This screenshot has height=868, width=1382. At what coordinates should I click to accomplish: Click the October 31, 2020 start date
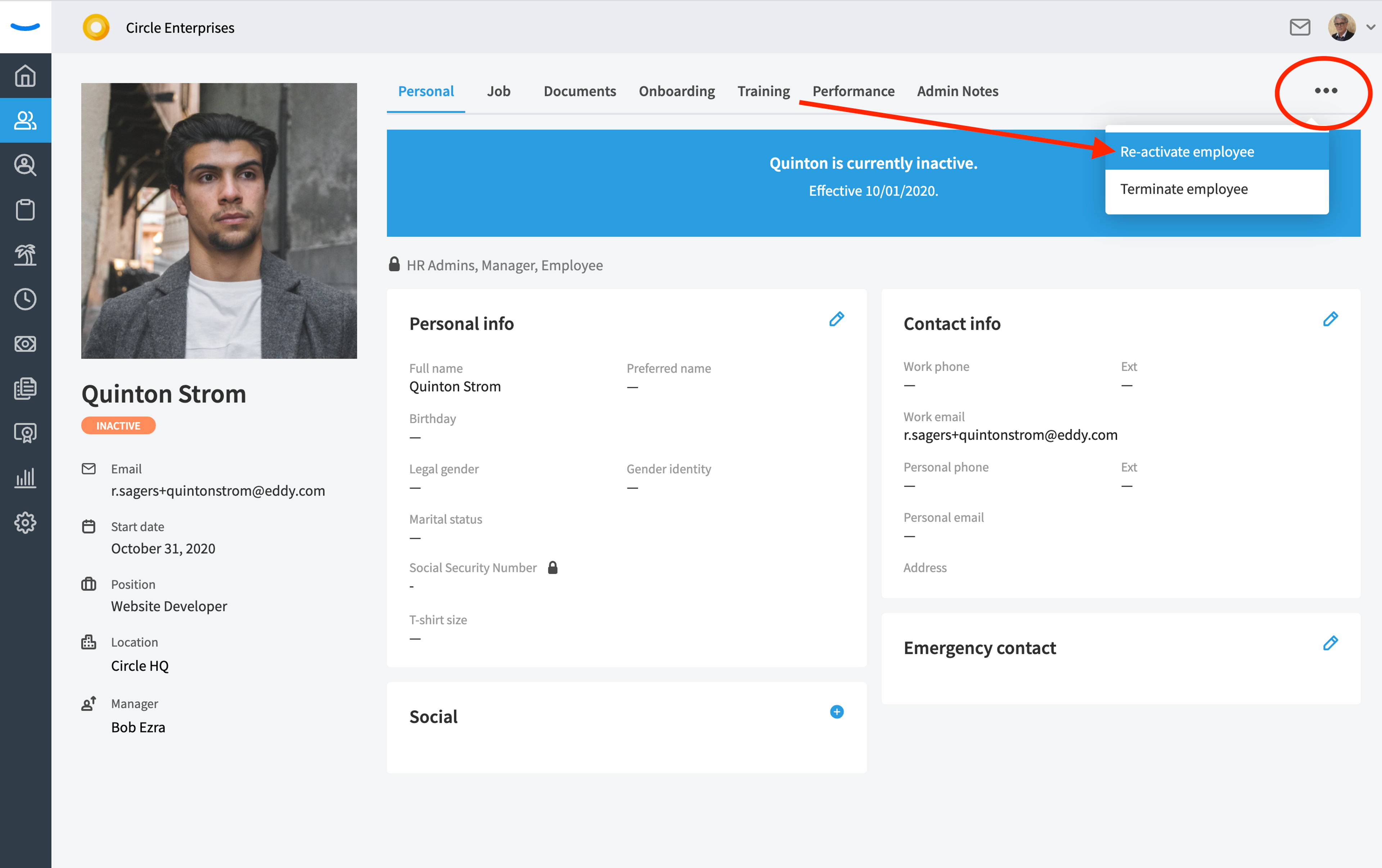point(163,549)
